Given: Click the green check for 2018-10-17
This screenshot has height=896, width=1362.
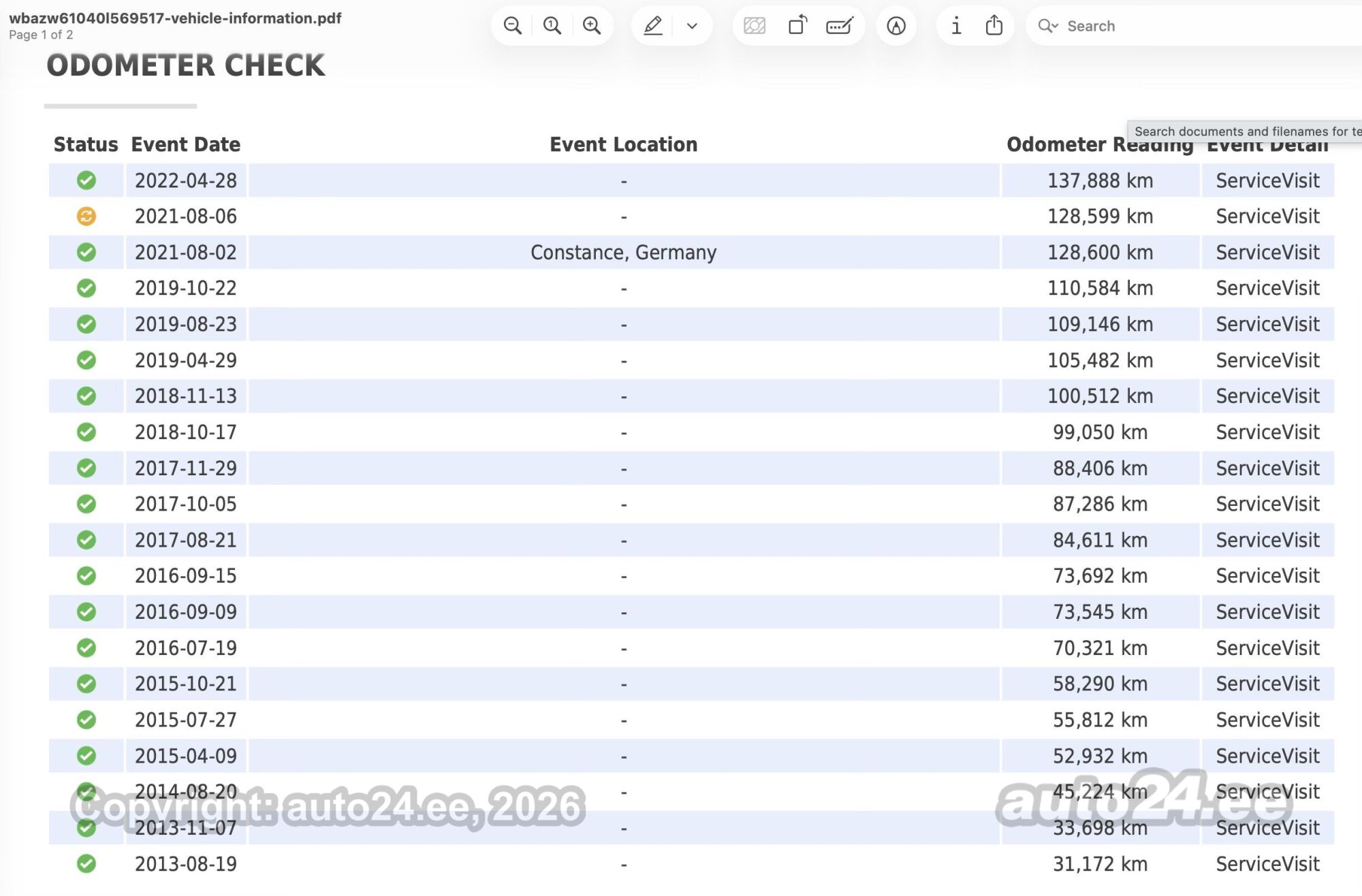Looking at the screenshot, I should pyautogui.click(x=86, y=432).
